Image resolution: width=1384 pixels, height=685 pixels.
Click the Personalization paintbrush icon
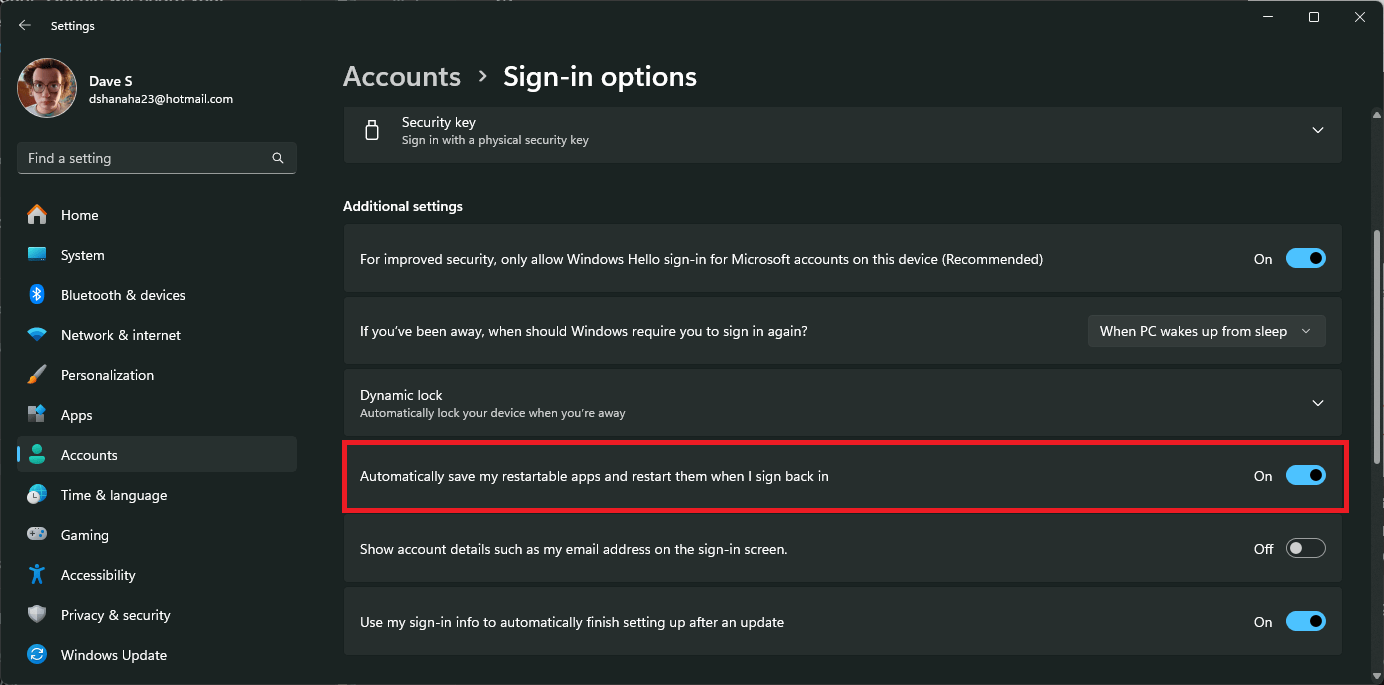[37, 375]
